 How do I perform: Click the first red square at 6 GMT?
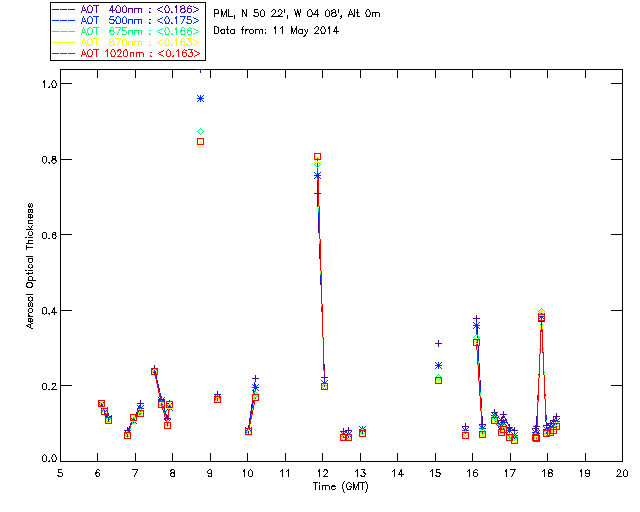click(101, 403)
